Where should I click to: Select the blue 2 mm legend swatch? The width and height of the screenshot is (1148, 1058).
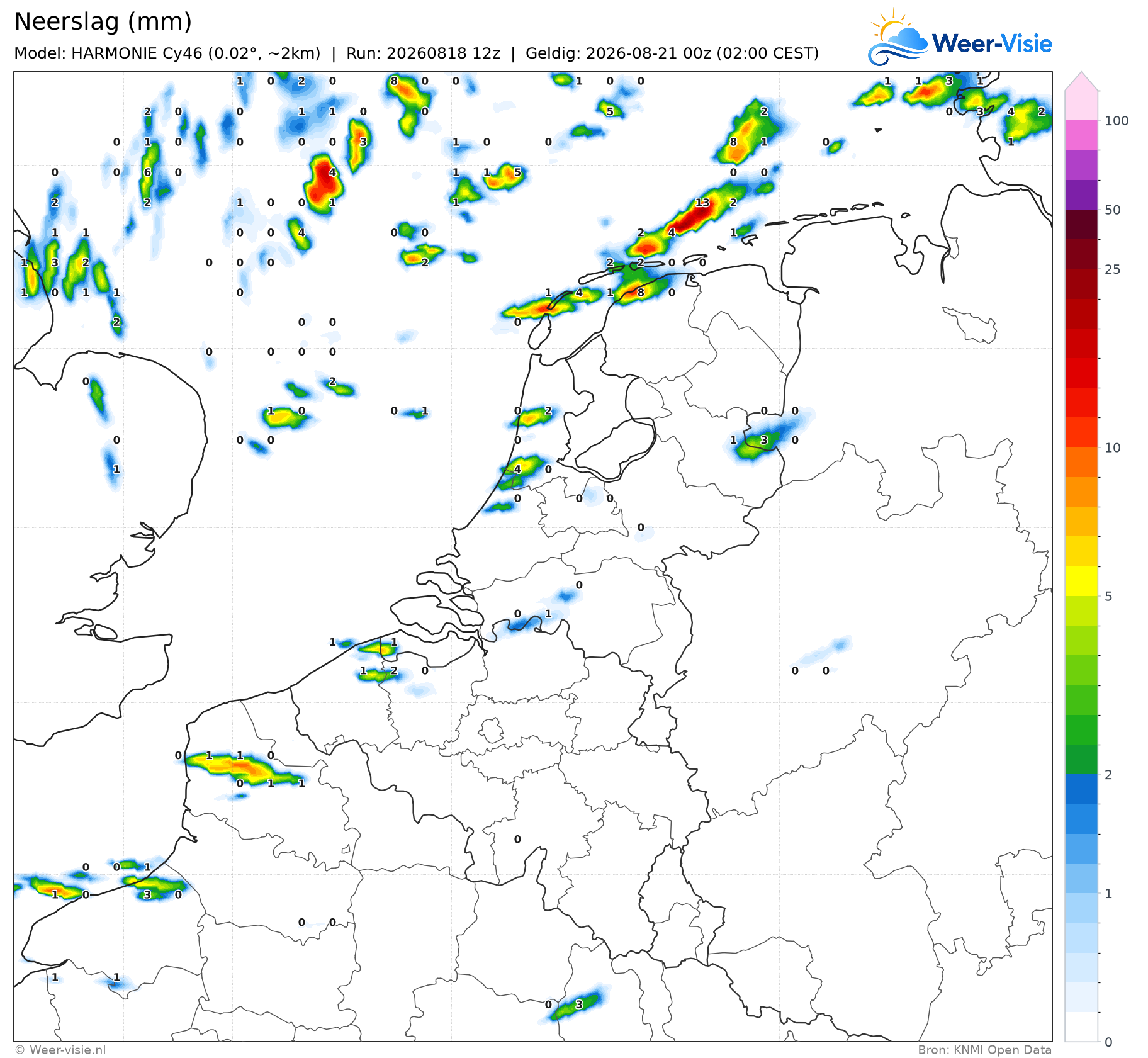1081,789
